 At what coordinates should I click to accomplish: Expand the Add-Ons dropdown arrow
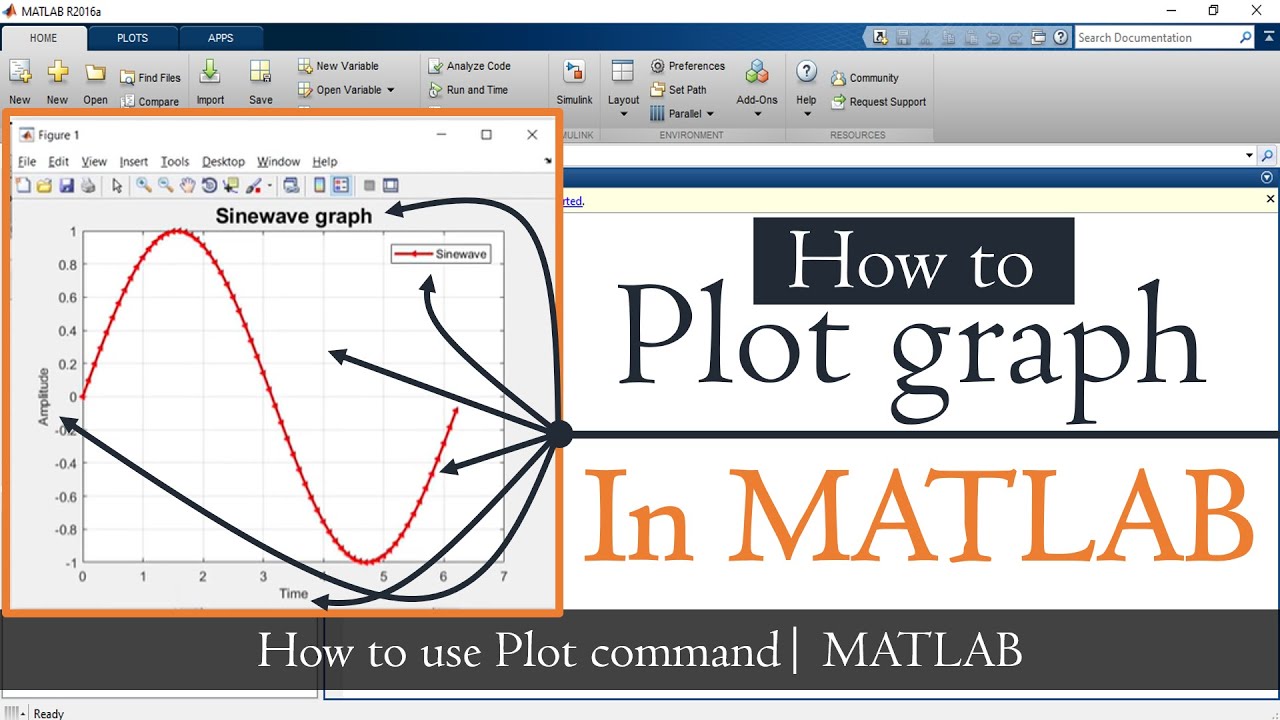click(x=757, y=113)
